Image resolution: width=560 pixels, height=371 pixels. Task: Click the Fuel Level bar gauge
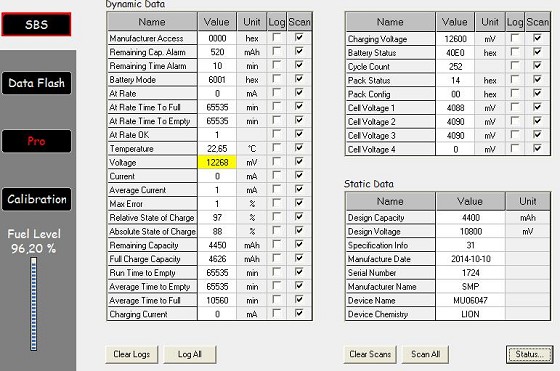pyautogui.click(x=34, y=304)
